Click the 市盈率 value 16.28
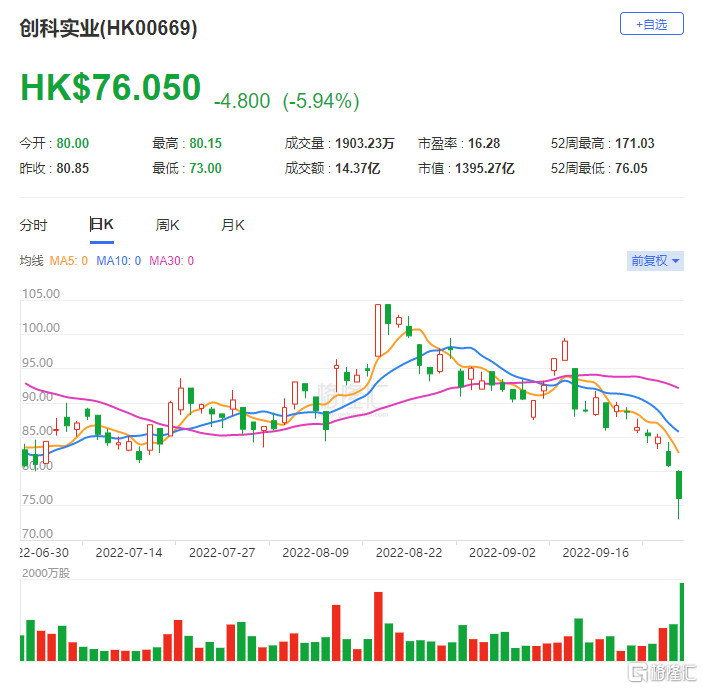This screenshot has width=703, height=689. (x=484, y=143)
